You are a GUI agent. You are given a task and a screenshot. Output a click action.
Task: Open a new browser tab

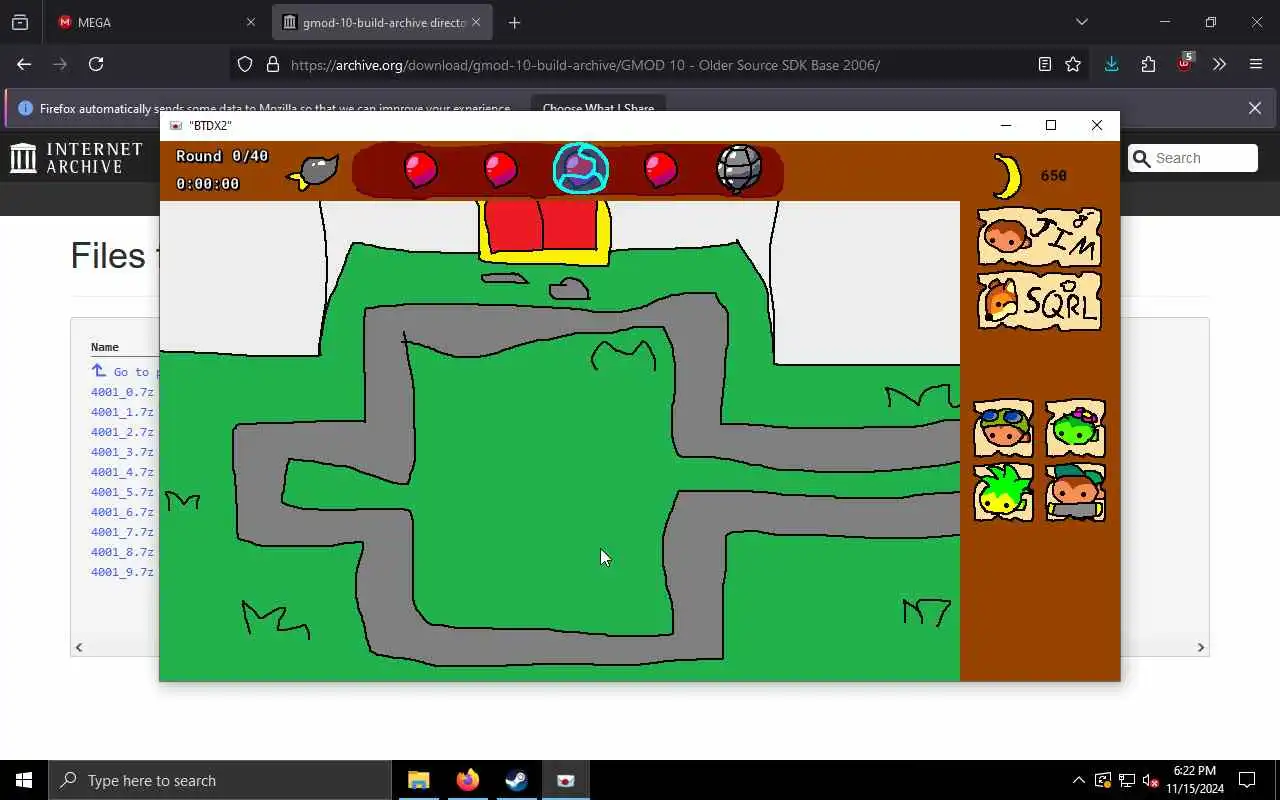click(514, 22)
